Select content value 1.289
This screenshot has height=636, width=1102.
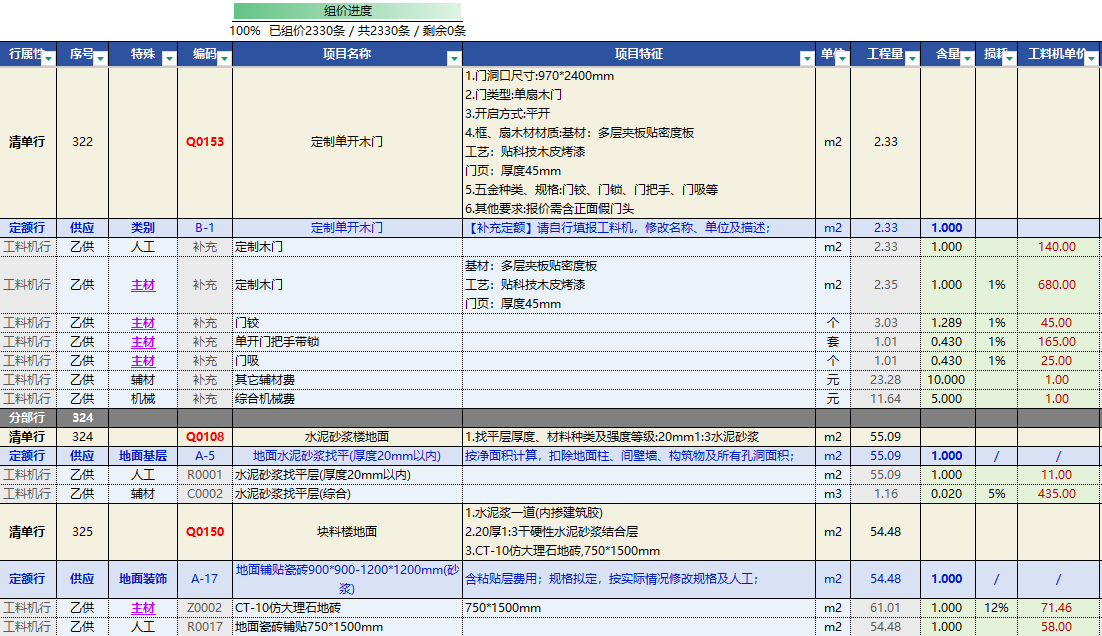click(x=947, y=323)
